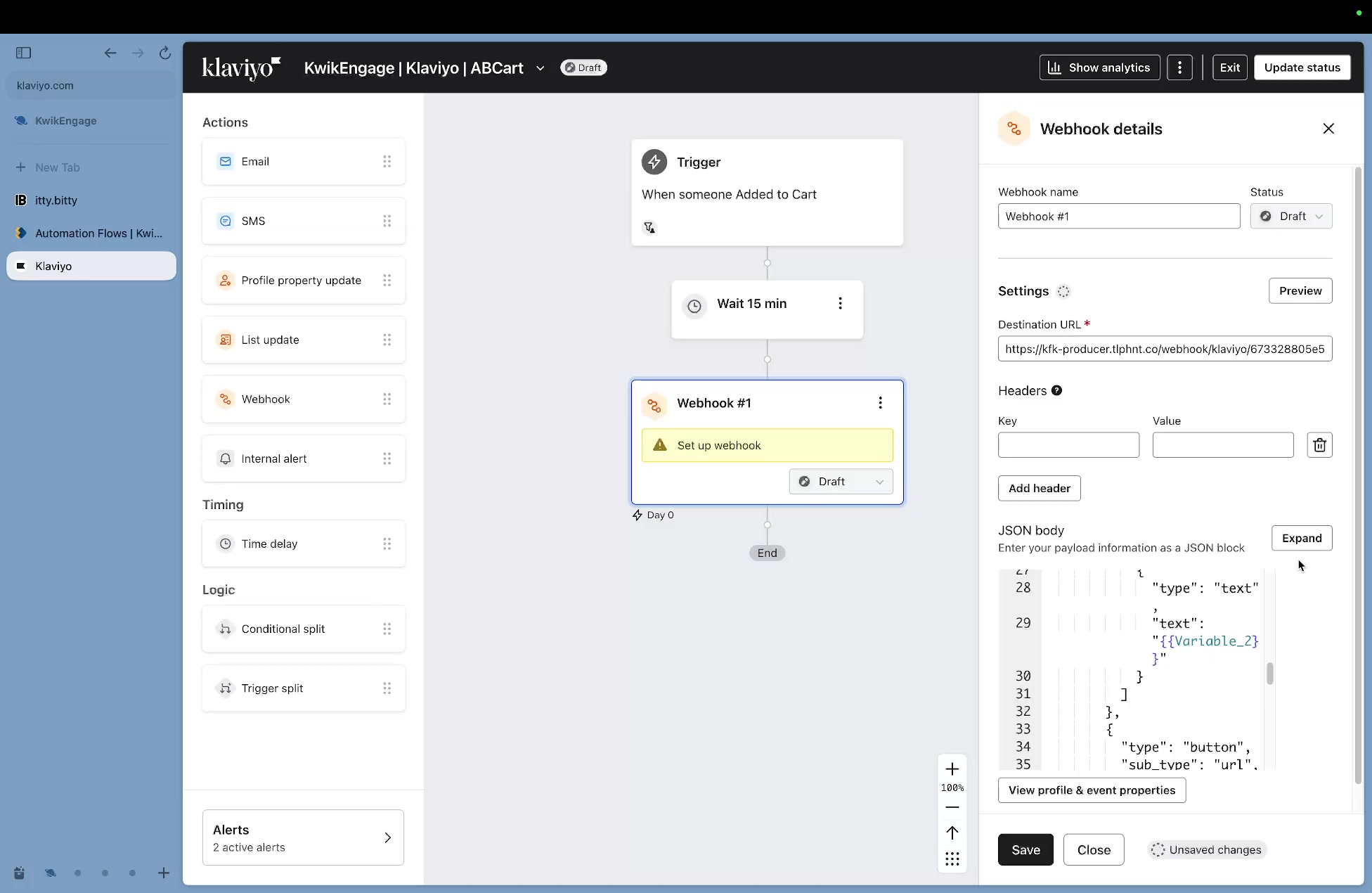The width and height of the screenshot is (1372, 893).
Task: Open the Status Draft dropdown in panel
Action: tap(1291, 217)
